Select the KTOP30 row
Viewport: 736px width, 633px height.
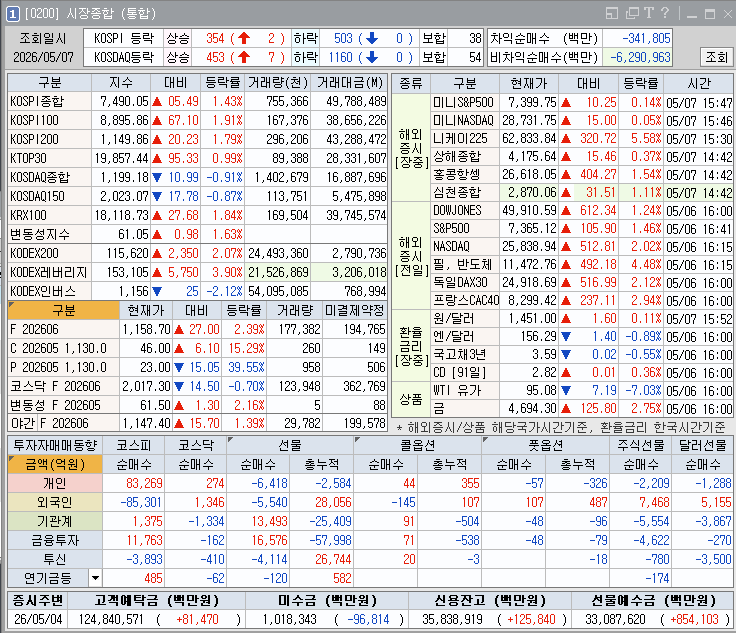coord(198,159)
